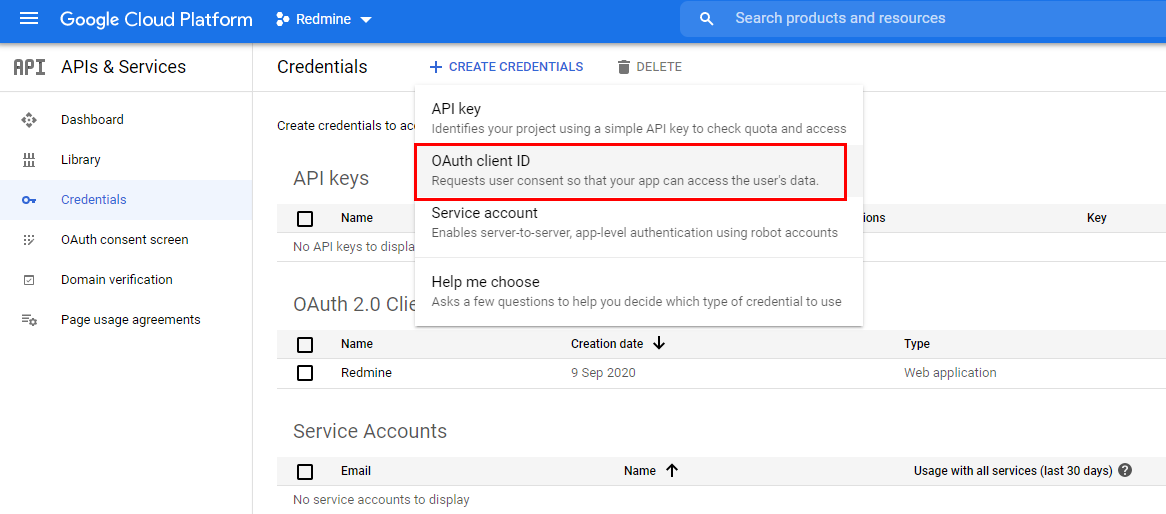Click the No service accounts to display text
This screenshot has height=514, width=1166.
pyautogui.click(x=381, y=500)
